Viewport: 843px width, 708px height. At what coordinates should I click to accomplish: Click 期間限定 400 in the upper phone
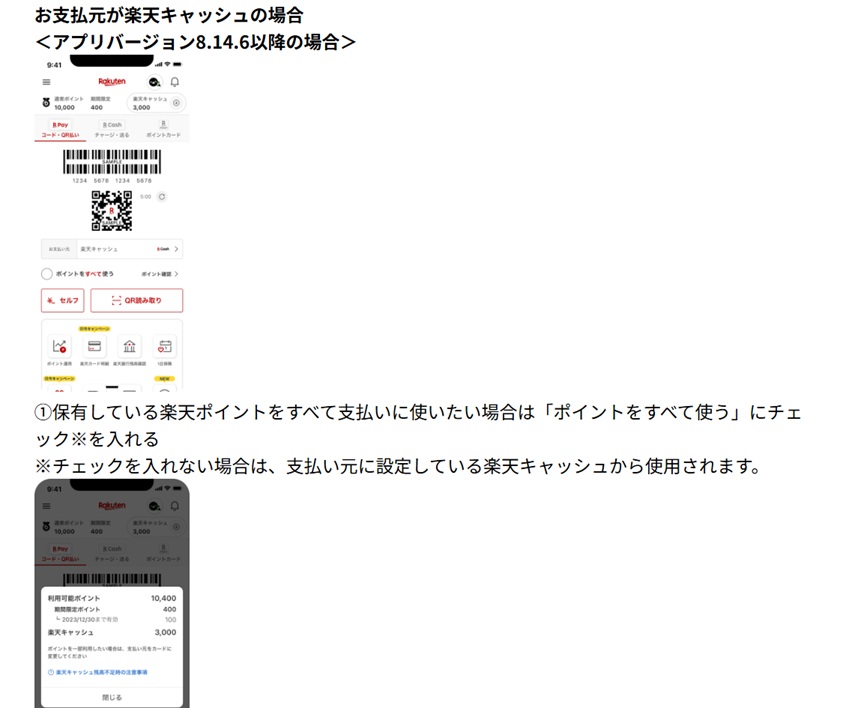click(x=100, y=103)
